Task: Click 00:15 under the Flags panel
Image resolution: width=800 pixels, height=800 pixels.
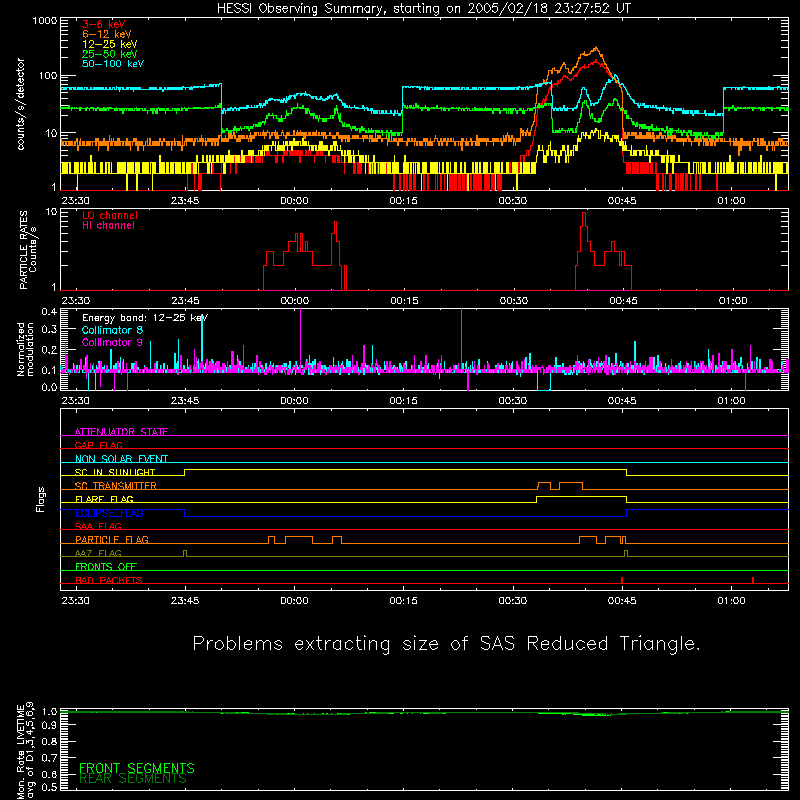Action: (404, 601)
